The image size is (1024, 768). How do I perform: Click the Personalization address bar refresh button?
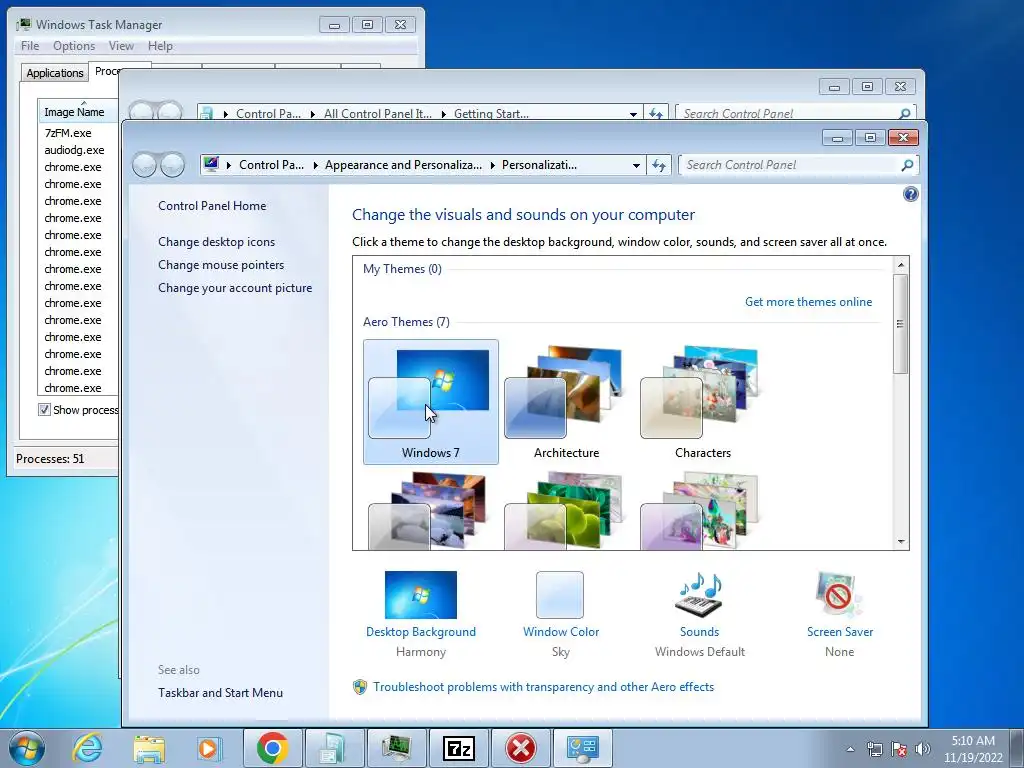[658, 165]
